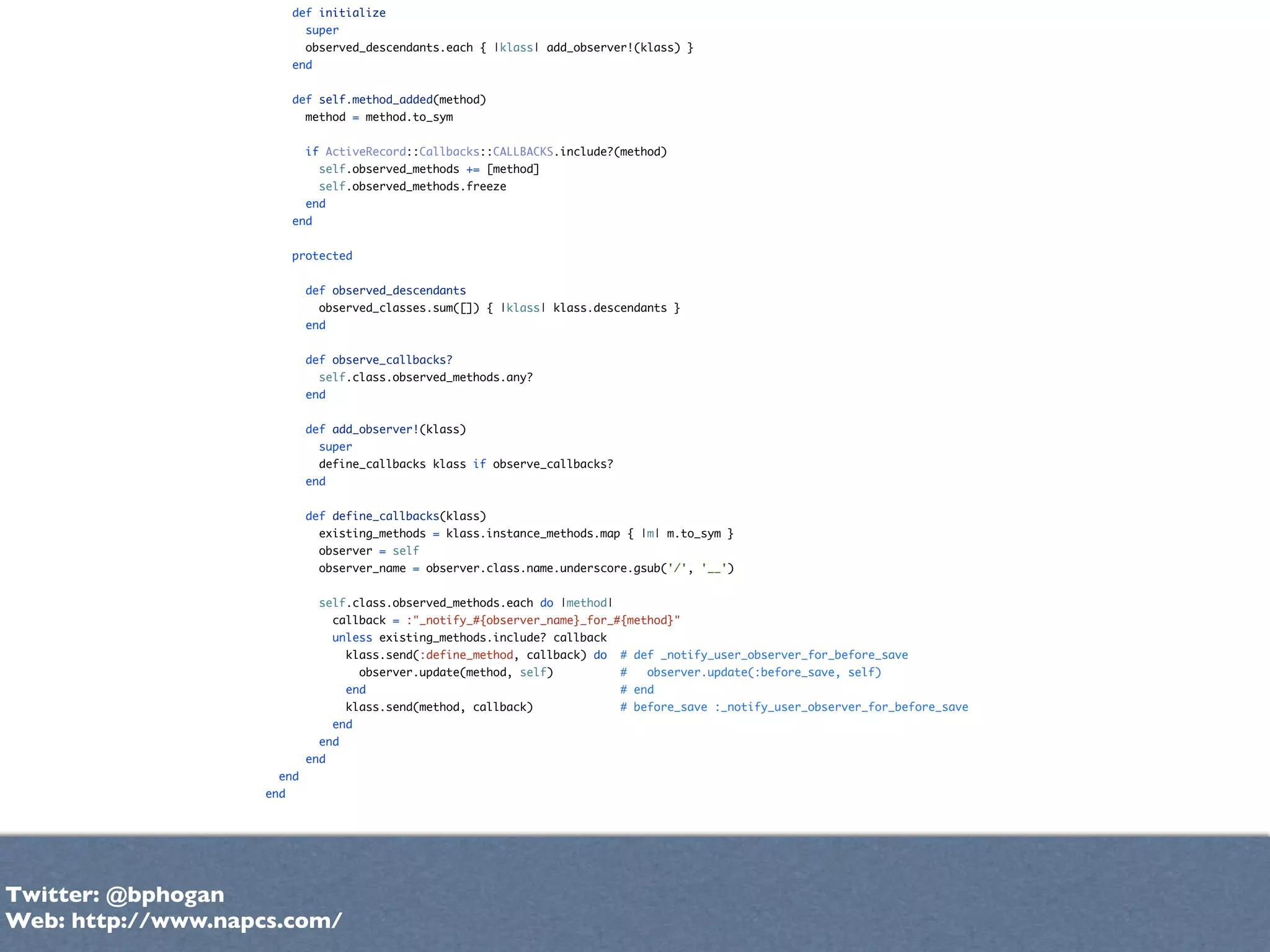The height and width of the screenshot is (952, 1270).
Task: Click 'observed_classes.sum([])' line
Action: pyautogui.click(x=499, y=308)
